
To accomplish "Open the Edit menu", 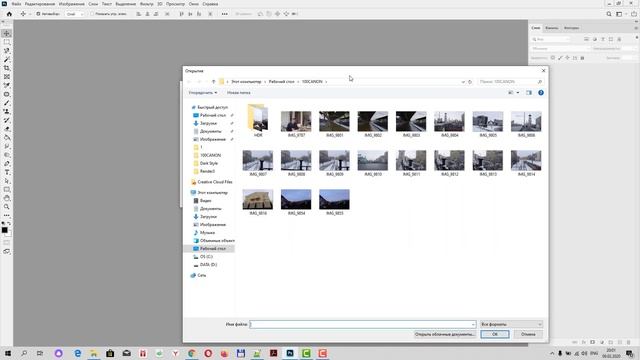I will point(40,4).
